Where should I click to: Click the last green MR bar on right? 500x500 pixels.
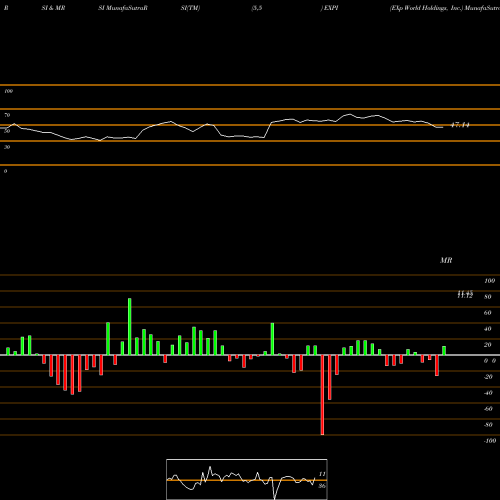pyautogui.click(x=444, y=351)
